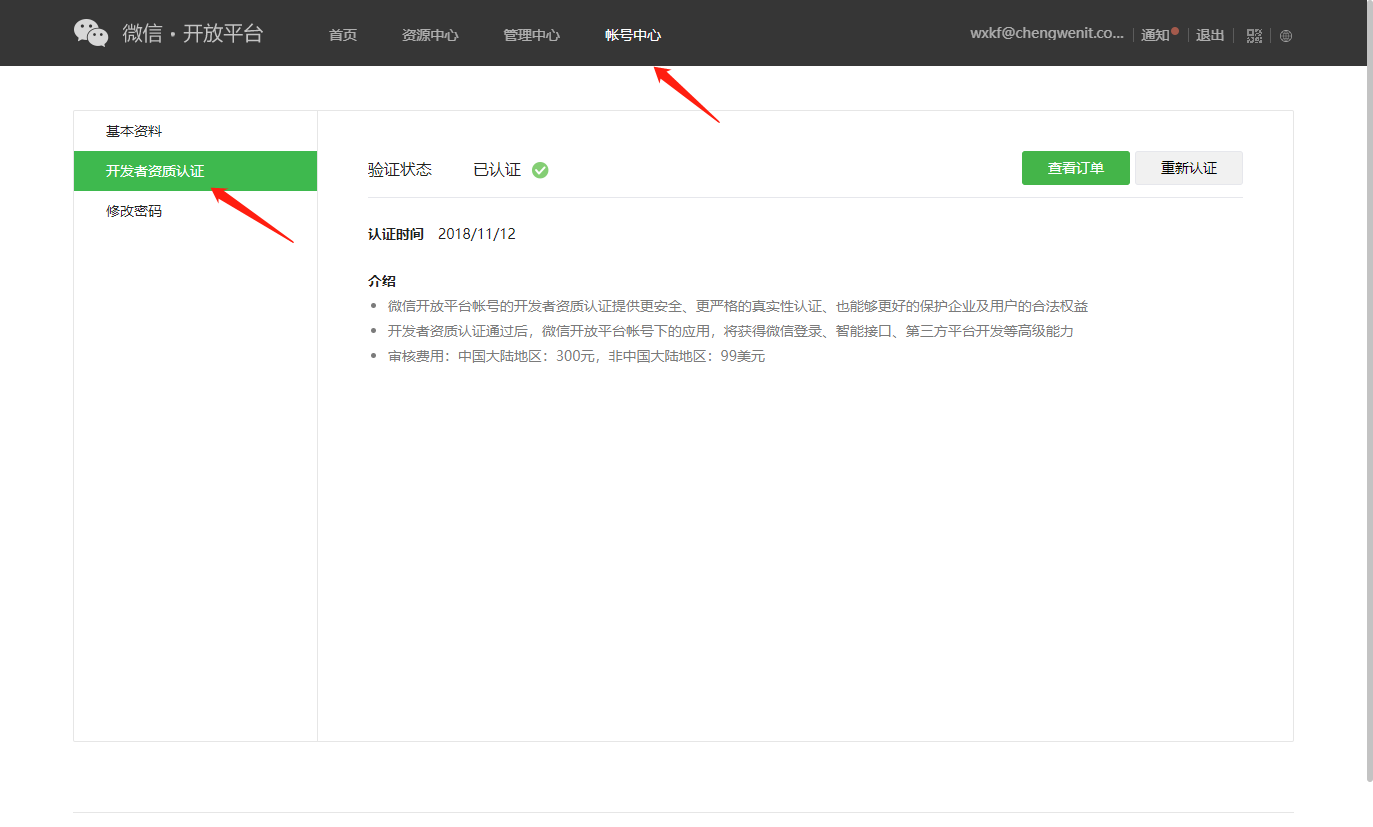Log out via the 退出 link

(x=1210, y=35)
